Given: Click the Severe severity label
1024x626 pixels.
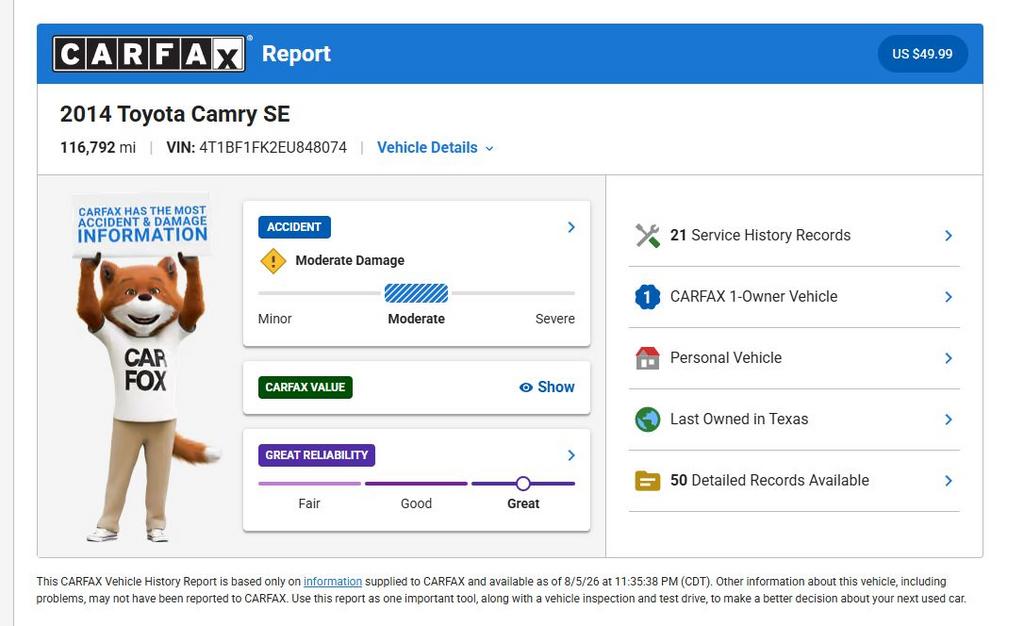Looking at the screenshot, I should coord(555,319).
